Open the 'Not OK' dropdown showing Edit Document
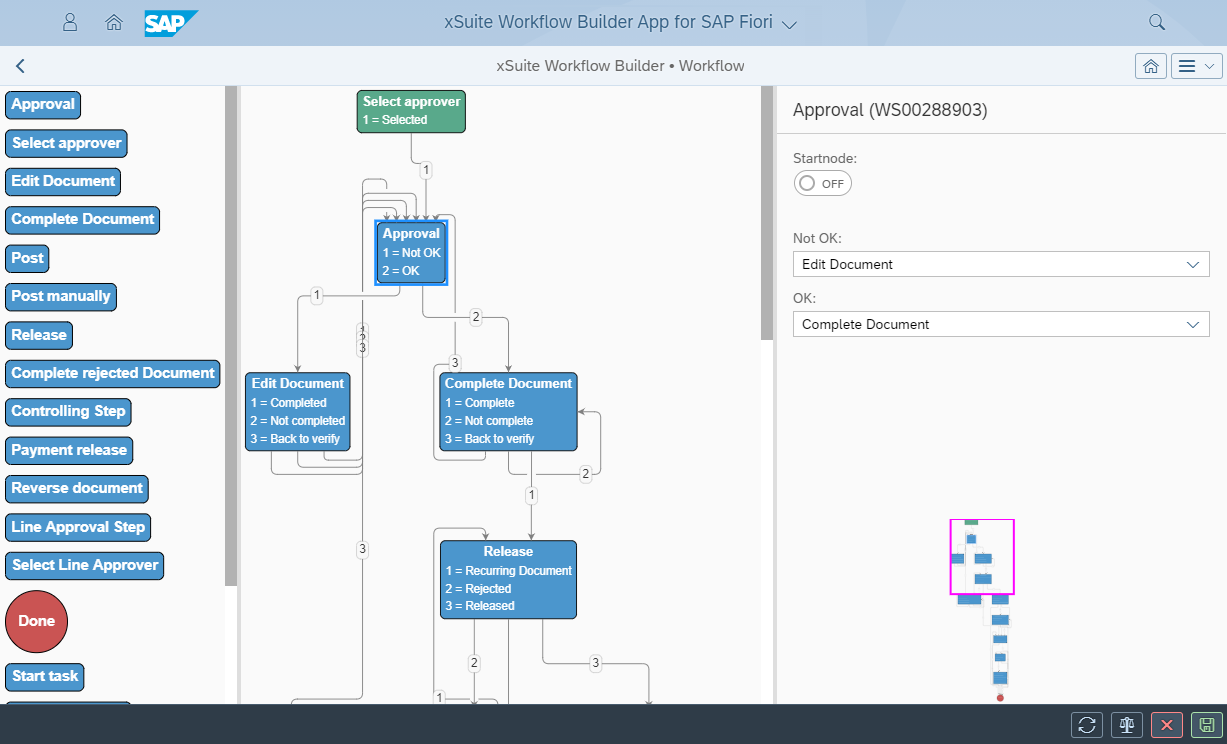This screenshot has width=1227, height=744. coord(1001,264)
